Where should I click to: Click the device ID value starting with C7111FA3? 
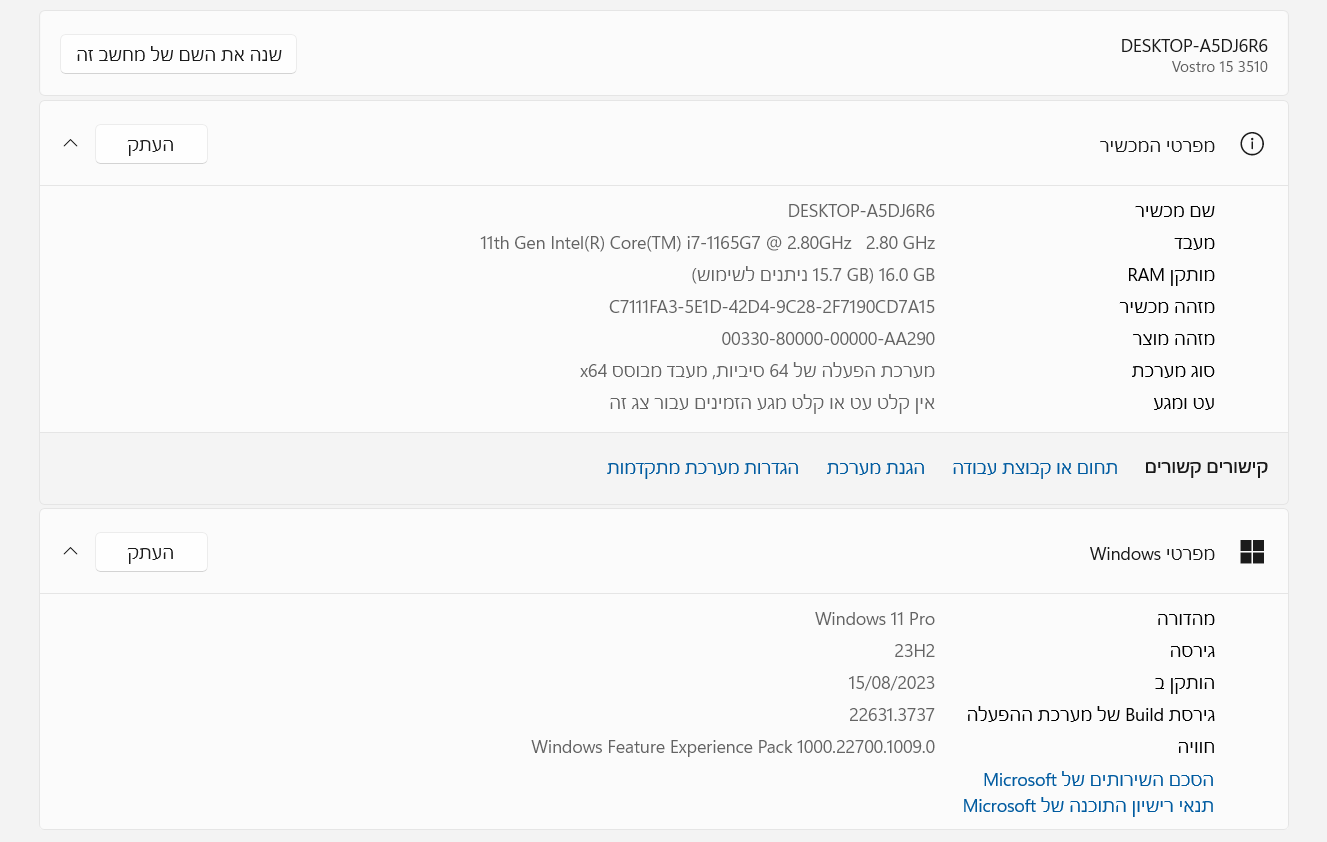point(771,307)
